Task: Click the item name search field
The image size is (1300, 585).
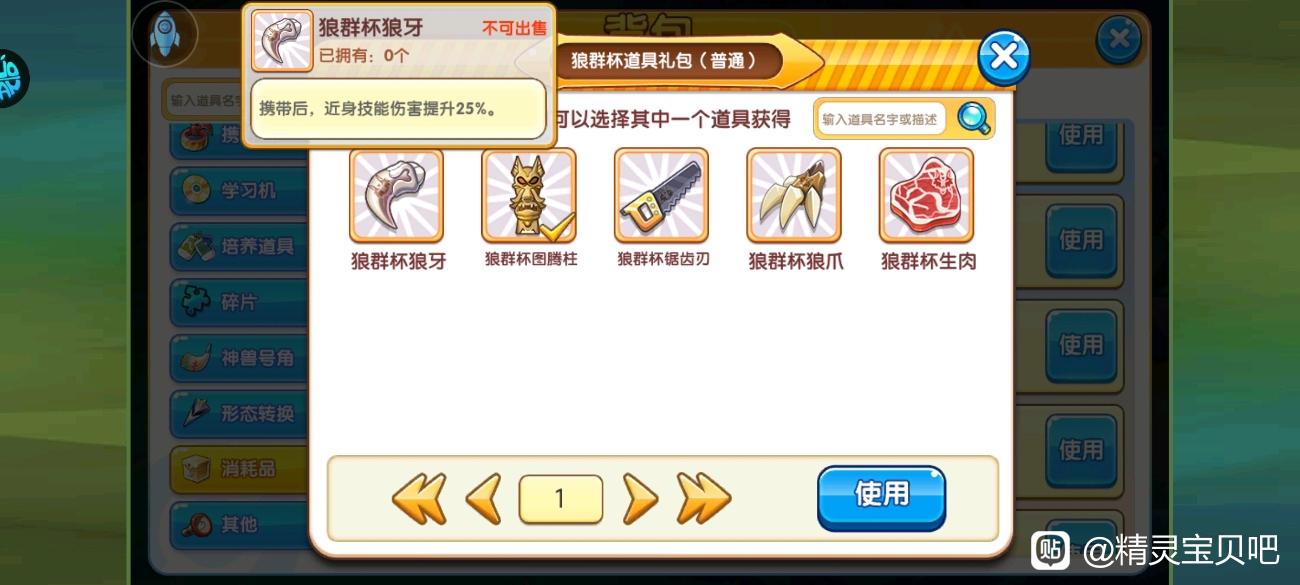Action: [881, 119]
